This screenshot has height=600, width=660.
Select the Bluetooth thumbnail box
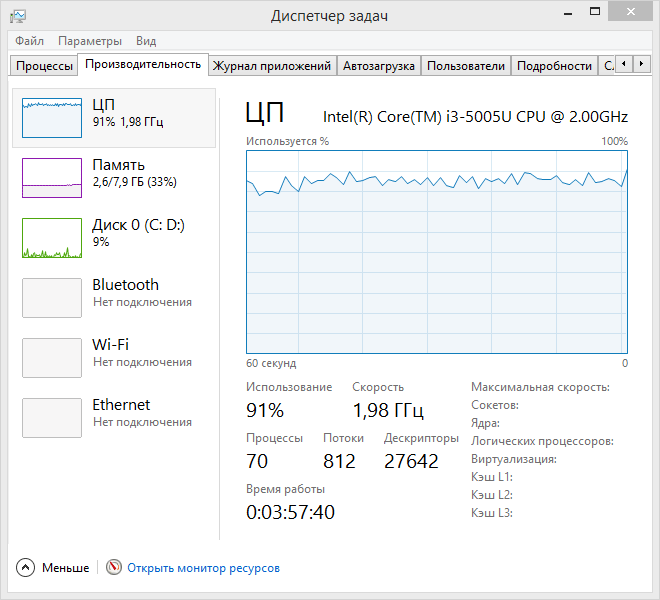tap(52, 298)
